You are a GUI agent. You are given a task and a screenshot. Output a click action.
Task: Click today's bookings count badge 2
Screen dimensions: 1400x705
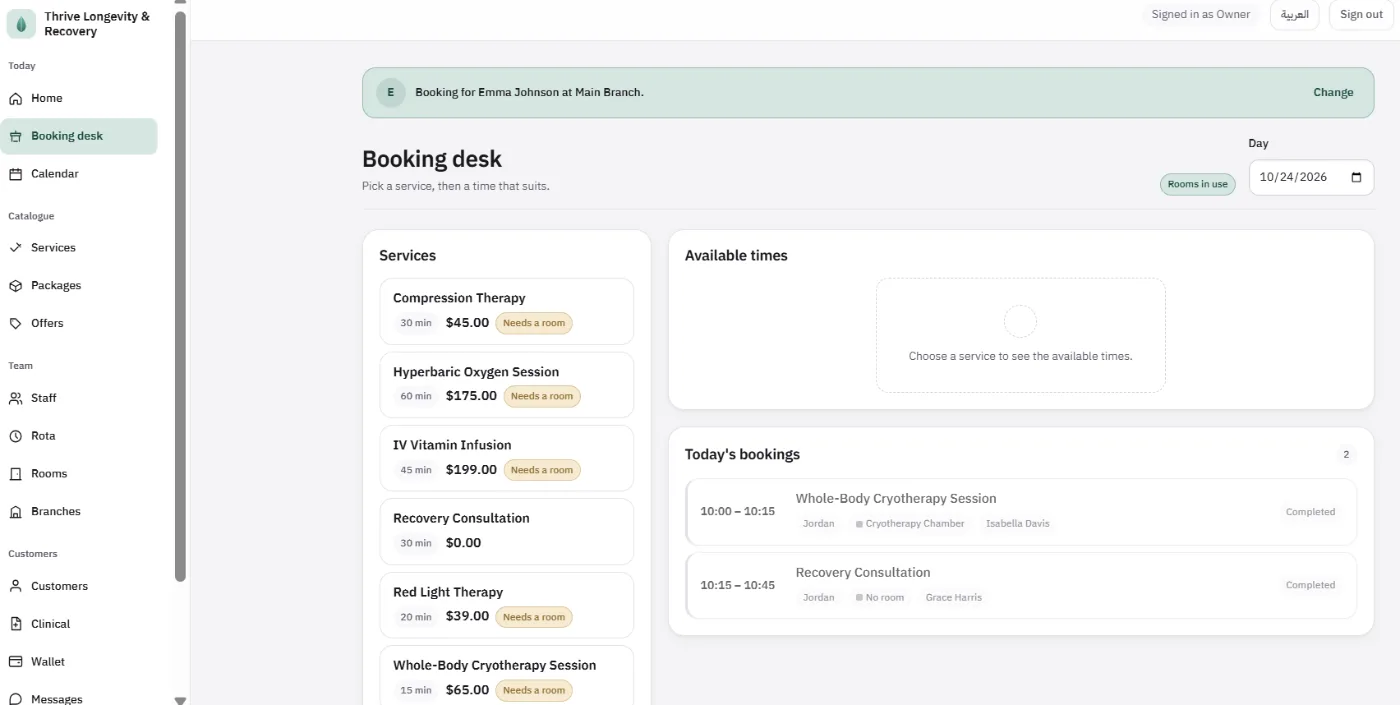1346,455
